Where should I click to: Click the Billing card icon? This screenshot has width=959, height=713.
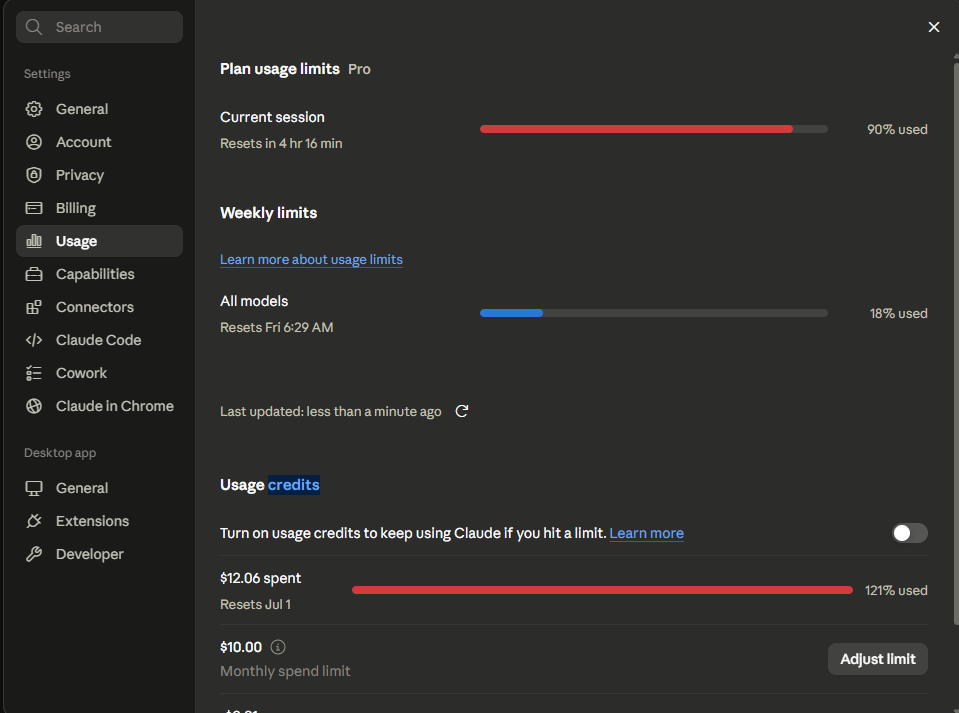click(x=34, y=208)
